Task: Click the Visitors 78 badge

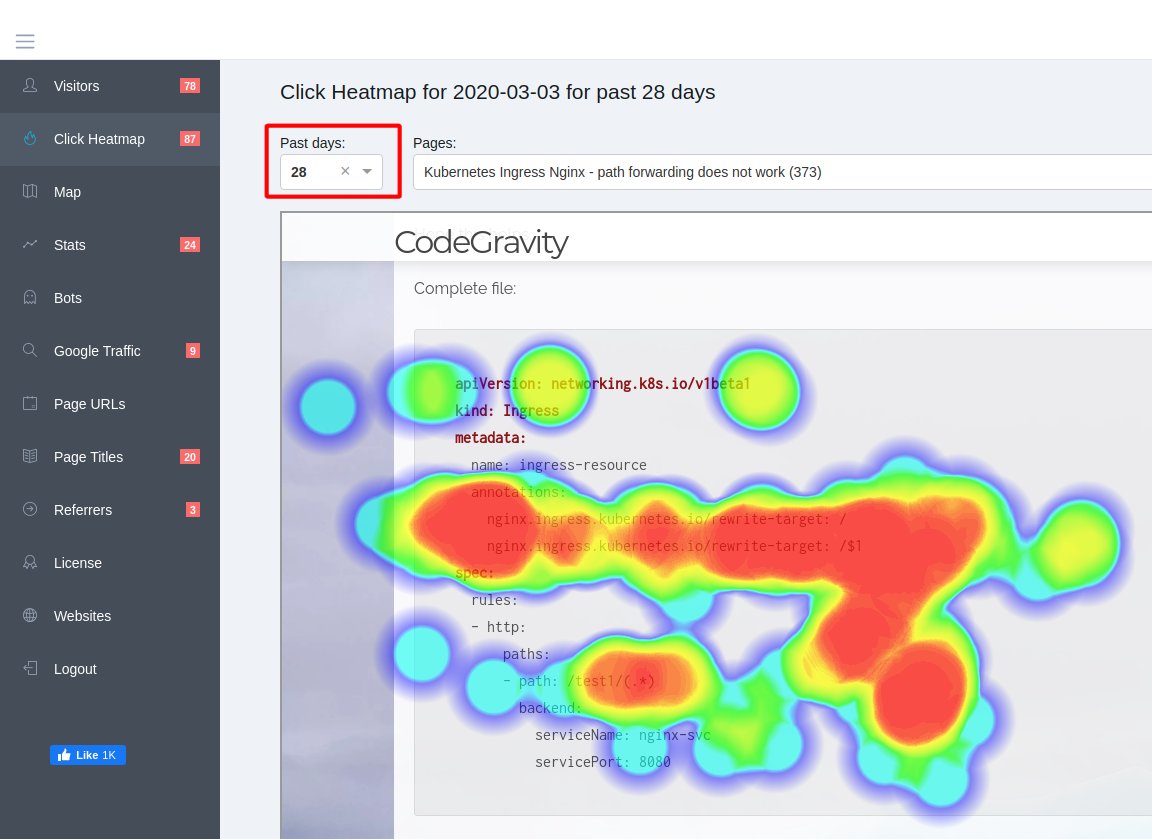Action: (x=190, y=86)
